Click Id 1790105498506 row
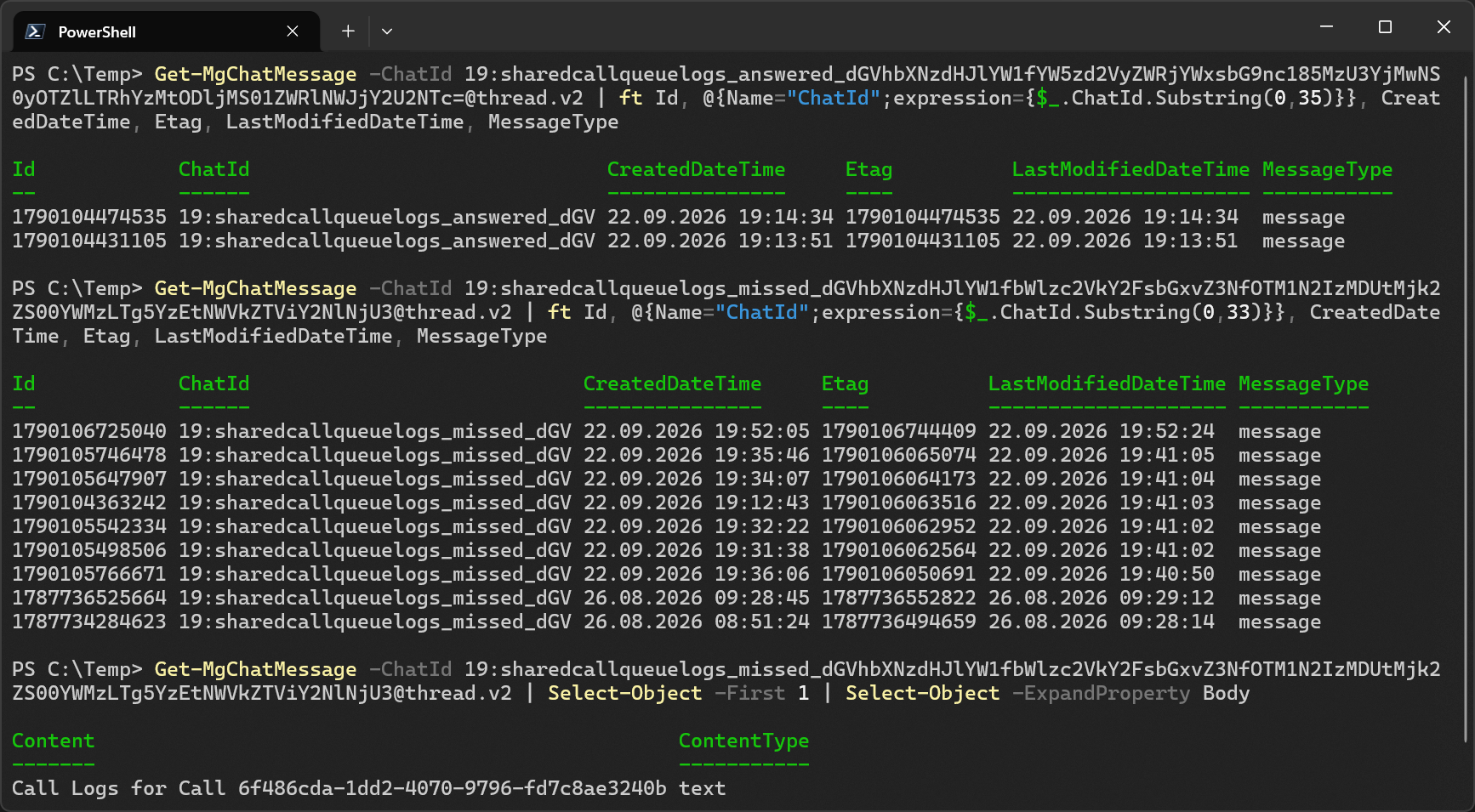Image resolution: width=1475 pixels, height=812 pixels. pos(89,550)
